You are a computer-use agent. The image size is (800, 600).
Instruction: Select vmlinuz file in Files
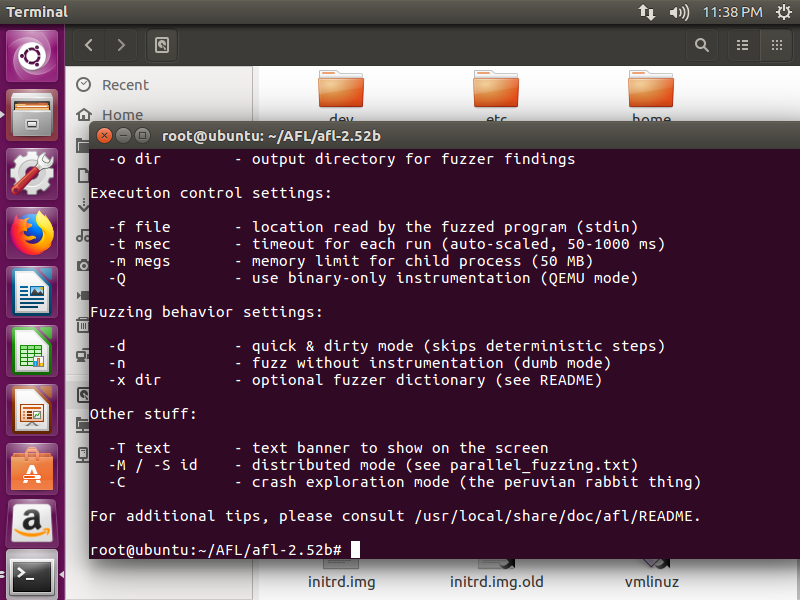(x=652, y=577)
